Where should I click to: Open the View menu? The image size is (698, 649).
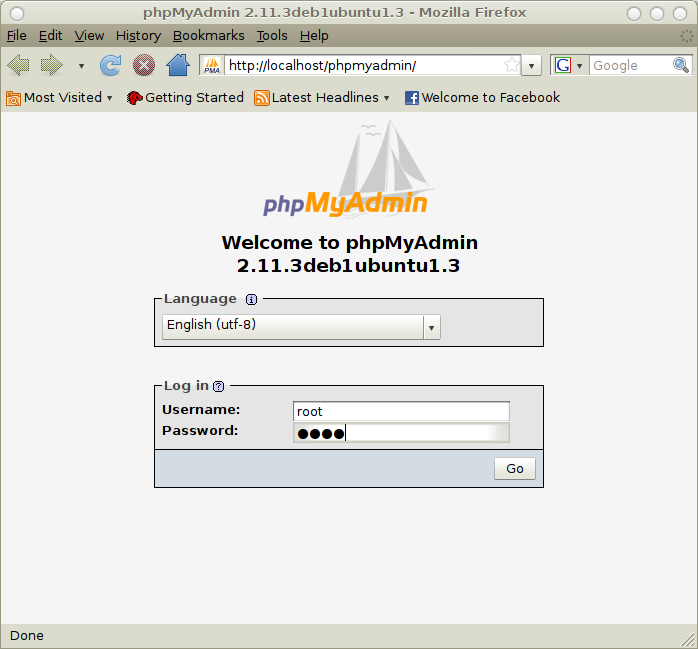(x=89, y=36)
